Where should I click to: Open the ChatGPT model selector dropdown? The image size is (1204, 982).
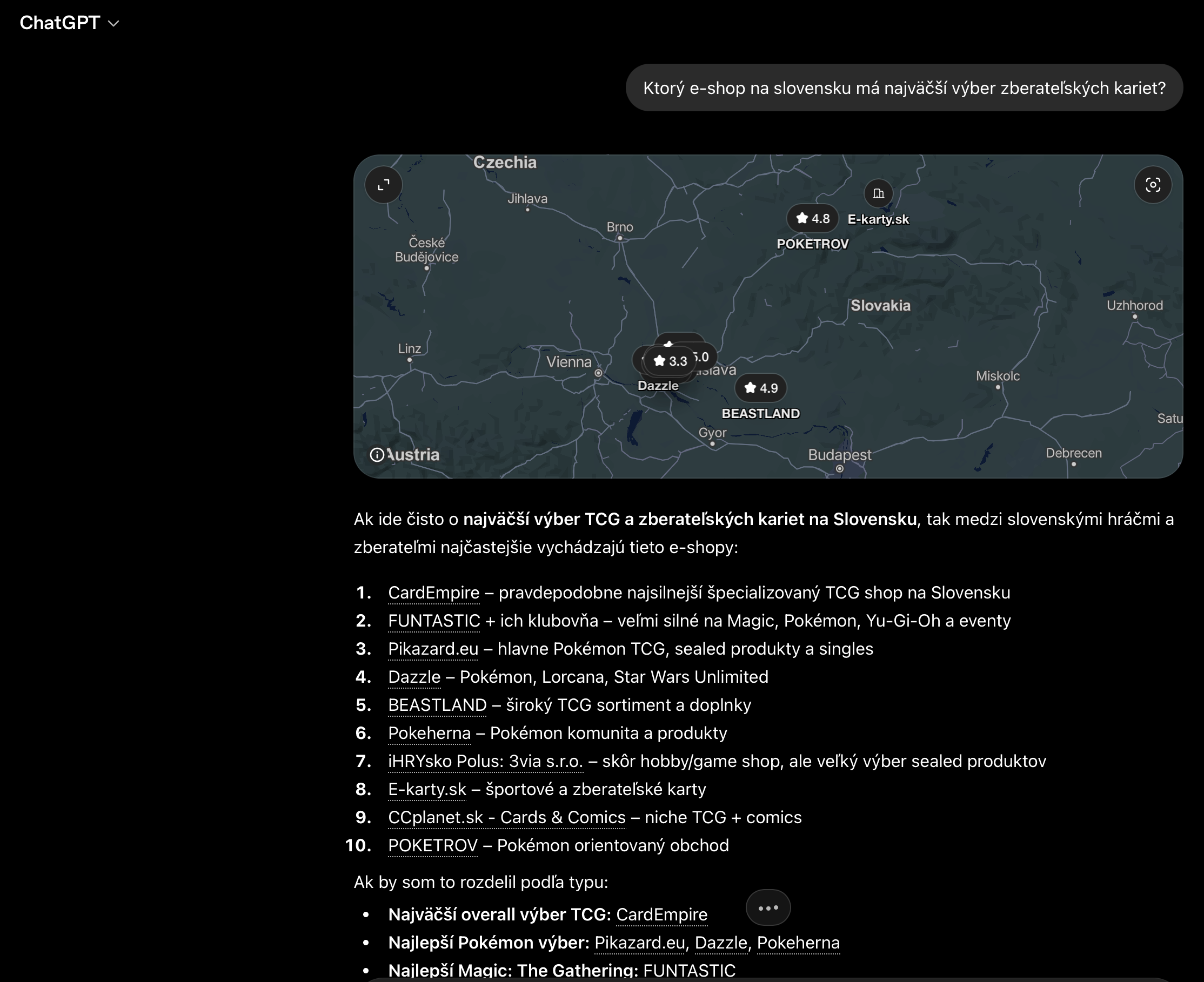tap(69, 23)
